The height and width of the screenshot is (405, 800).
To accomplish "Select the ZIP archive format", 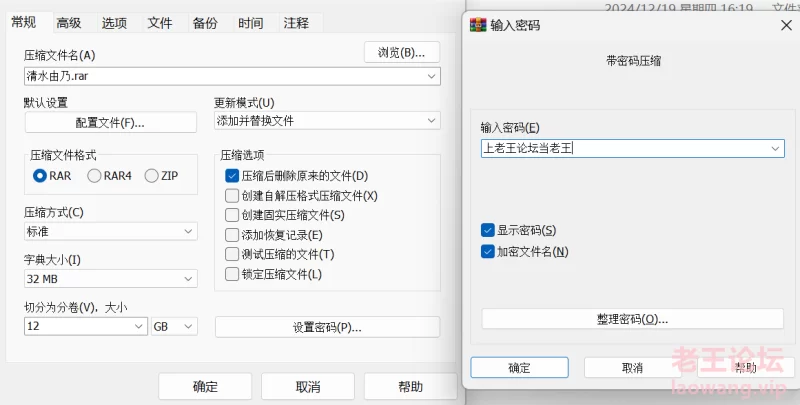I will tap(152, 176).
